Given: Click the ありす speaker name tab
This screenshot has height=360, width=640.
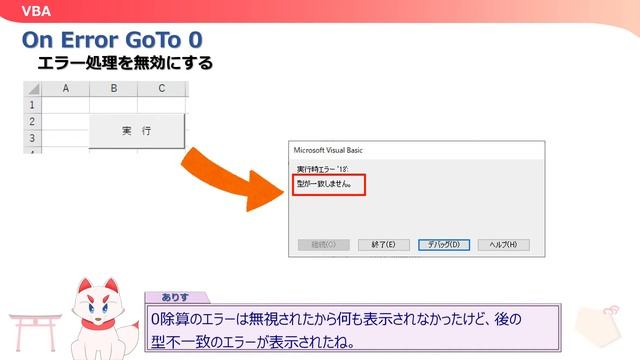Looking at the screenshot, I should pyautogui.click(x=176, y=297).
